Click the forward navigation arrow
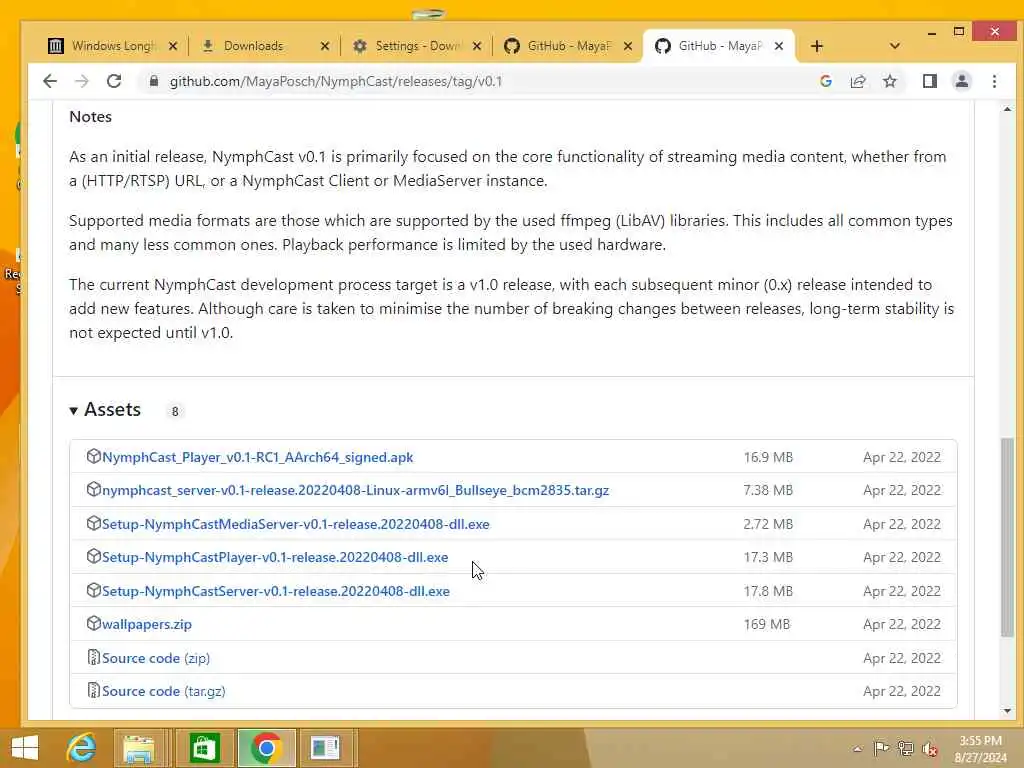Viewport: 1024px width, 768px height. (82, 81)
